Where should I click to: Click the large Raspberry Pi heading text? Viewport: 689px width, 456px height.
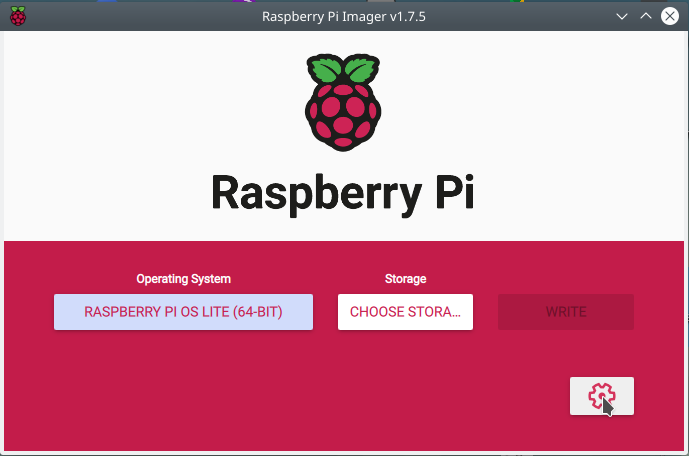click(343, 193)
